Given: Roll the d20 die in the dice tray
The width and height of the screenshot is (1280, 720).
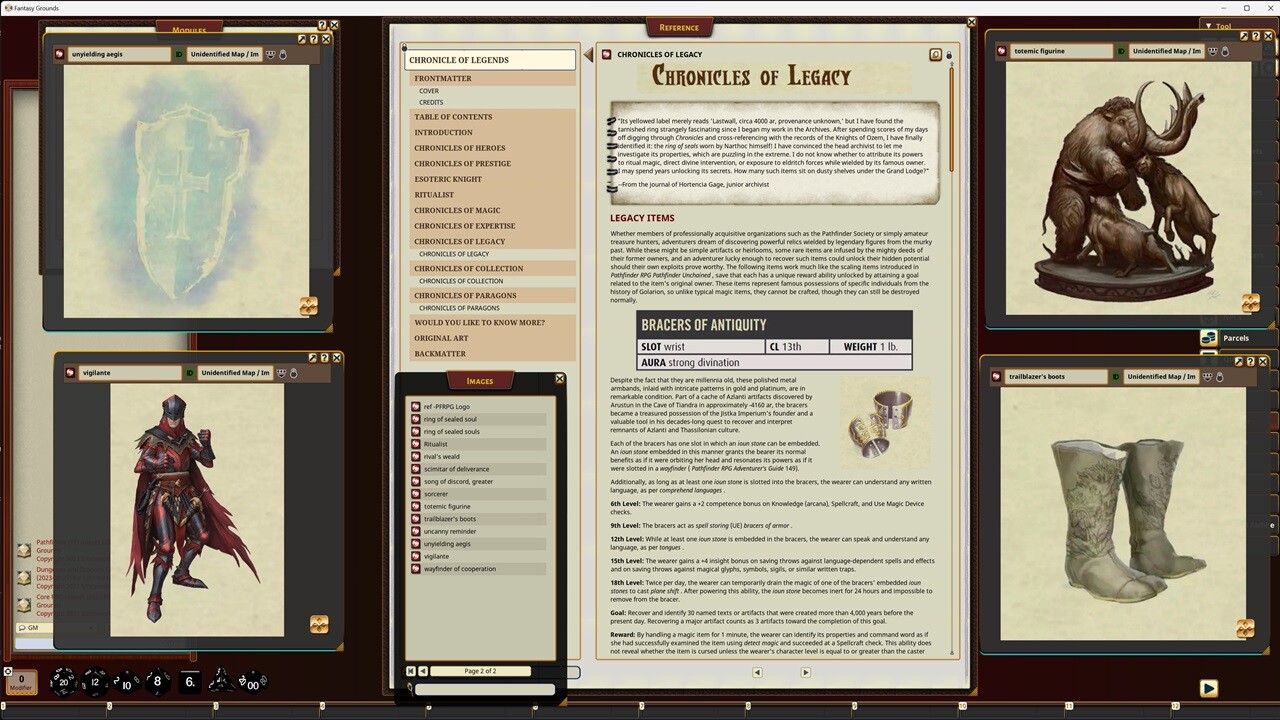Looking at the screenshot, I should click(x=62, y=682).
